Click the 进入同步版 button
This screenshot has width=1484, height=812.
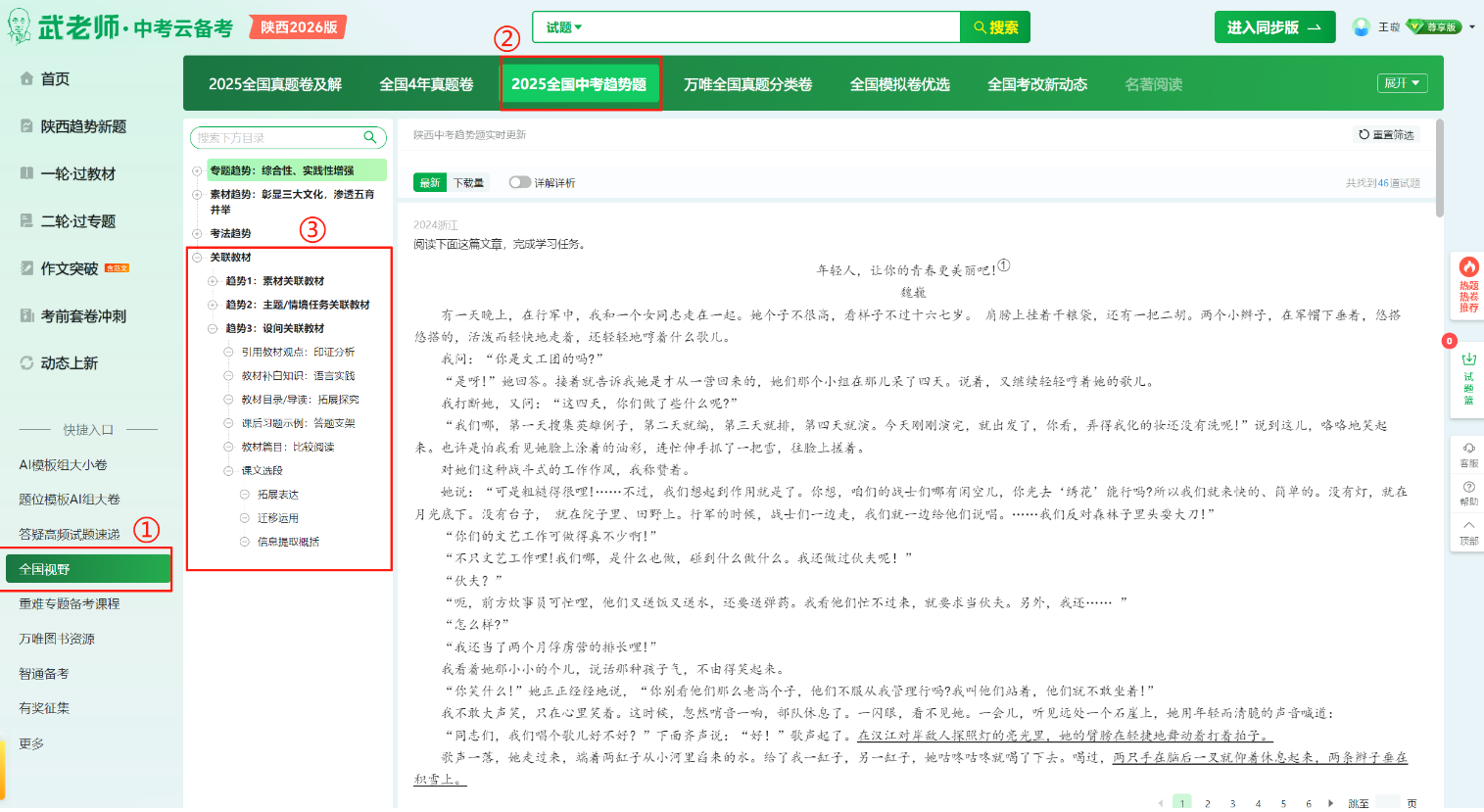(1274, 26)
